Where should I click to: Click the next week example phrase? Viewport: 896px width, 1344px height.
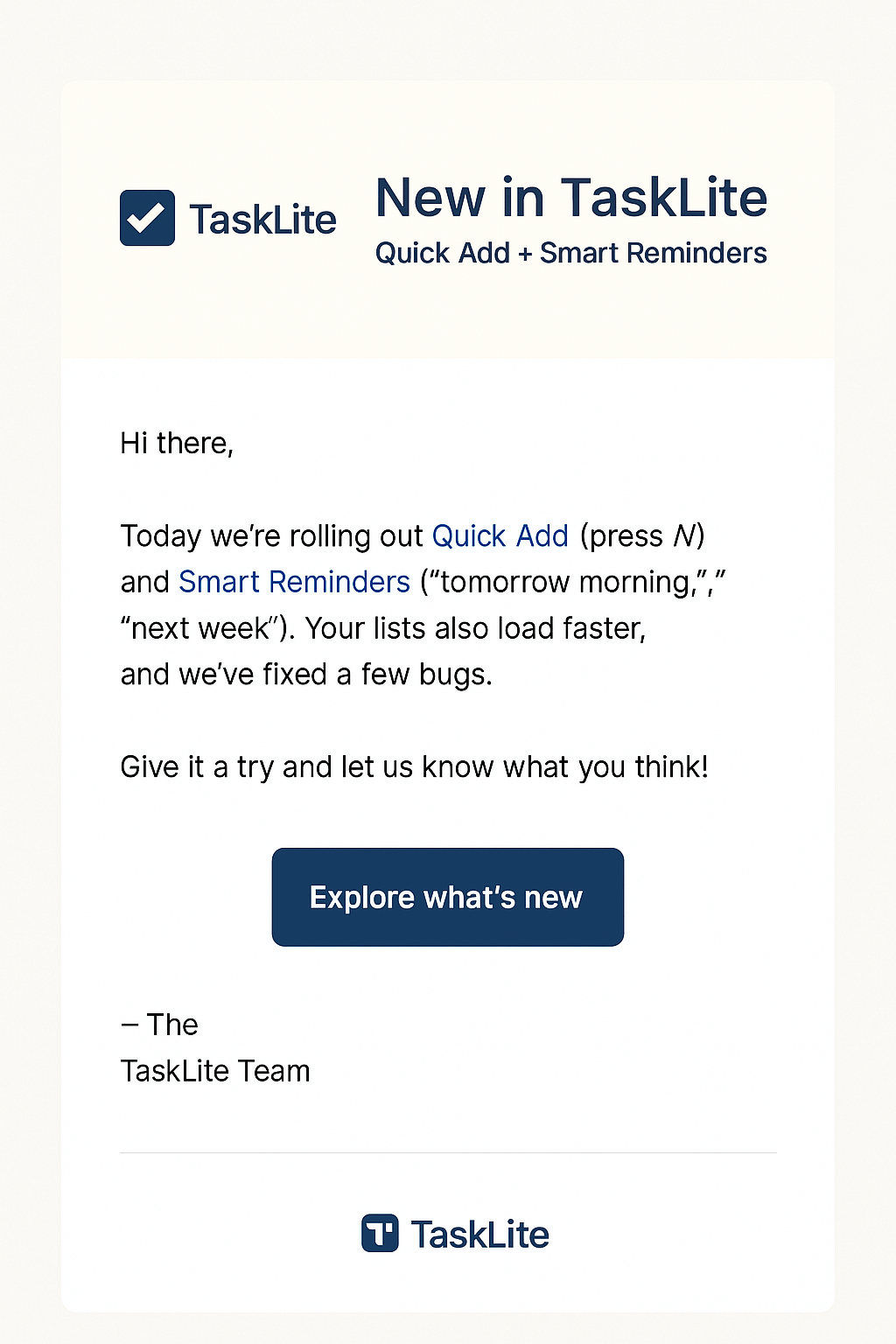click(x=199, y=628)
